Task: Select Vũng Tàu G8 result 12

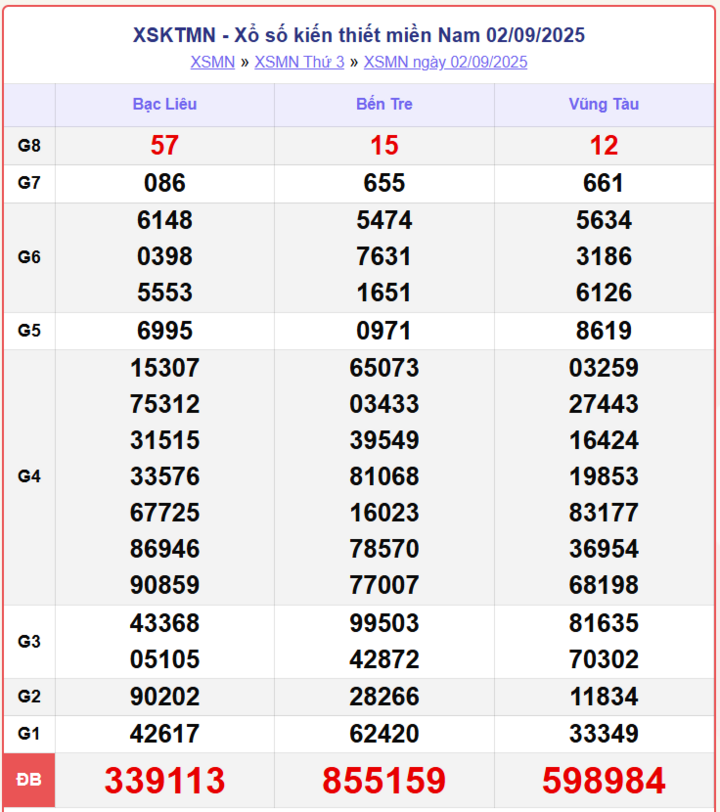Action: point(604,146)
